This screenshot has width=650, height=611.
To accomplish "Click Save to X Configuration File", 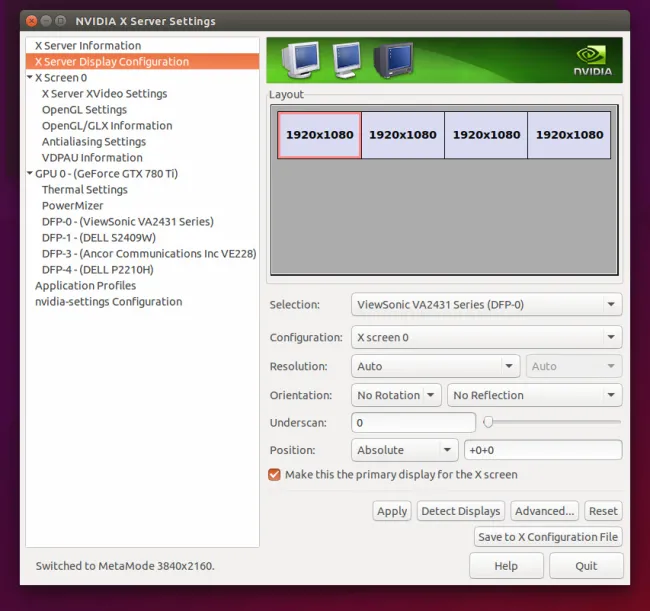I will (x=548, y=537).
